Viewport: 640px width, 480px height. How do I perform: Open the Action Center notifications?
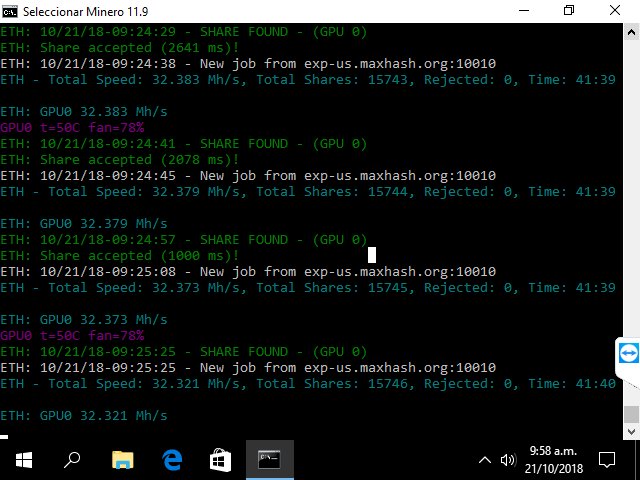pos(607,460)
